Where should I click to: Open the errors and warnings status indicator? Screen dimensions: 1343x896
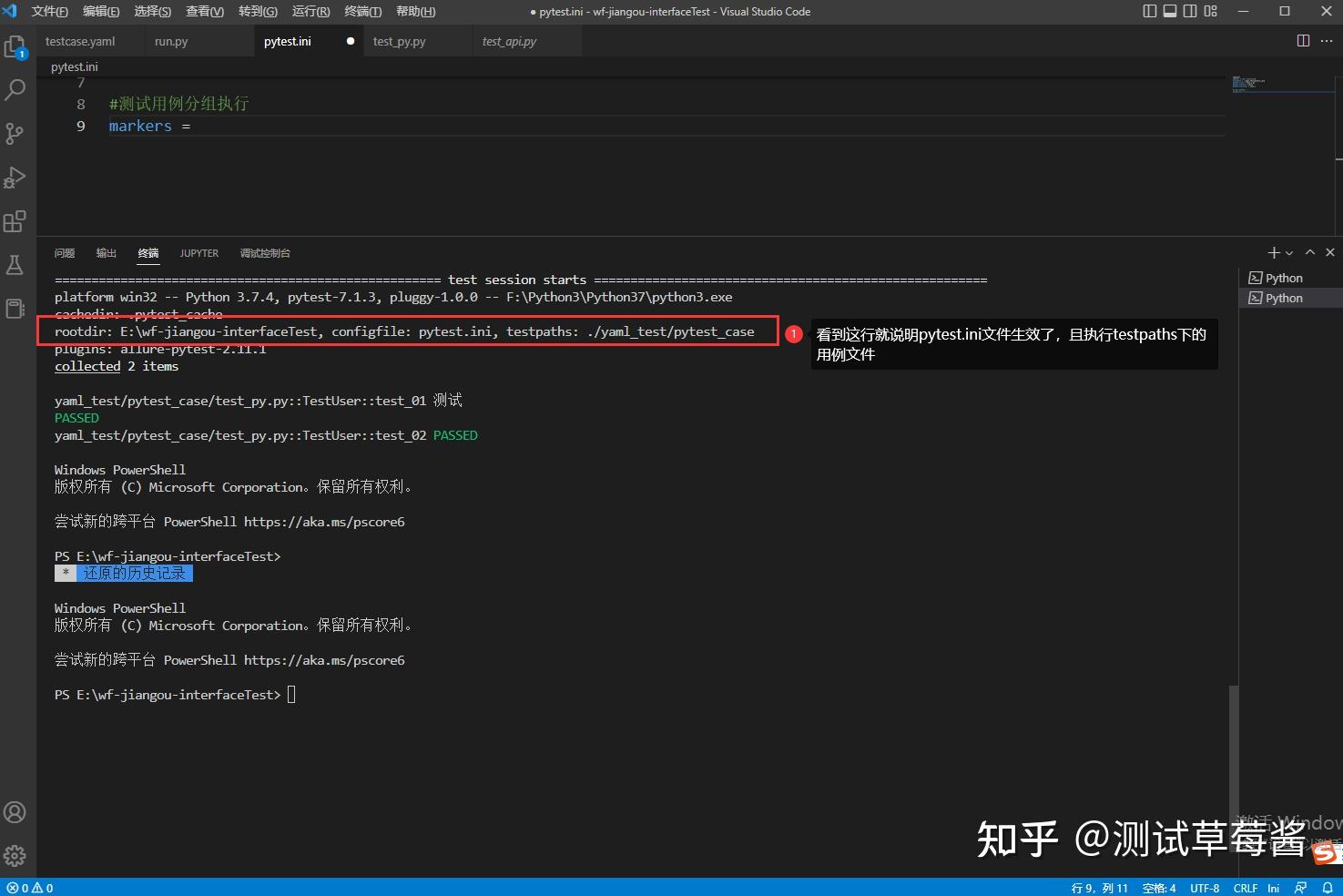pyautogui.click(x=30, y=888)
